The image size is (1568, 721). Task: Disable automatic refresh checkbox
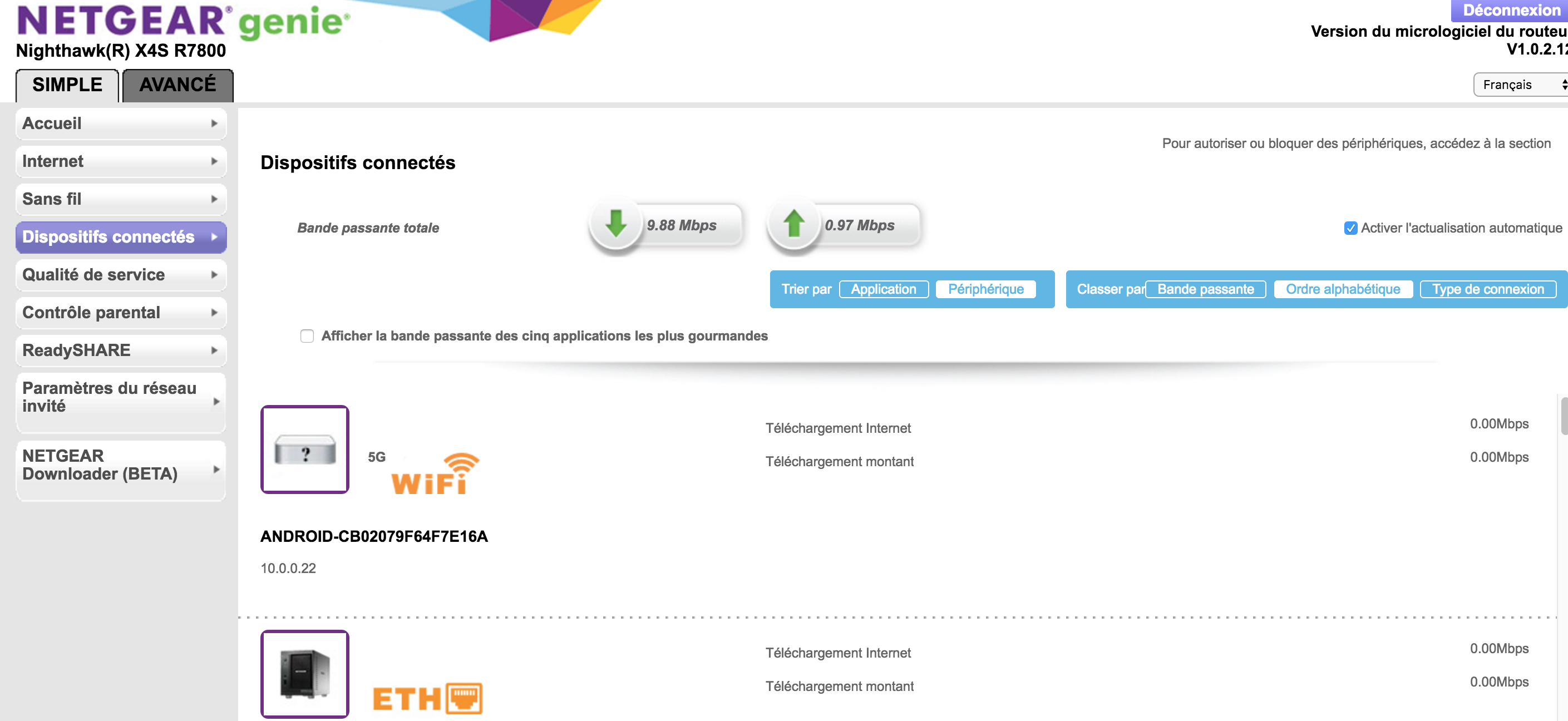[1350, 228]
